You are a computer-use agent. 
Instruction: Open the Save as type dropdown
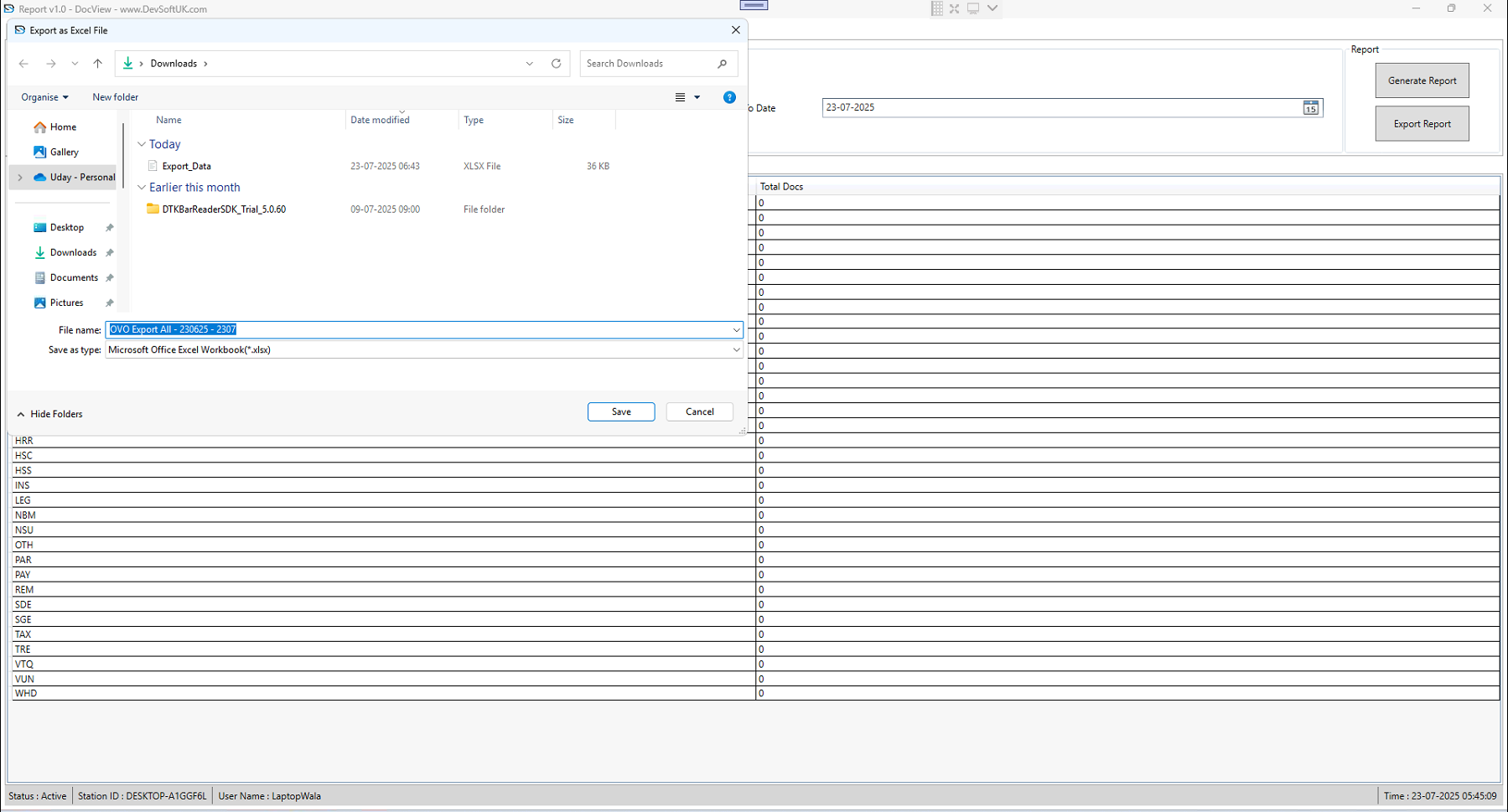click(x=737, y=349)
